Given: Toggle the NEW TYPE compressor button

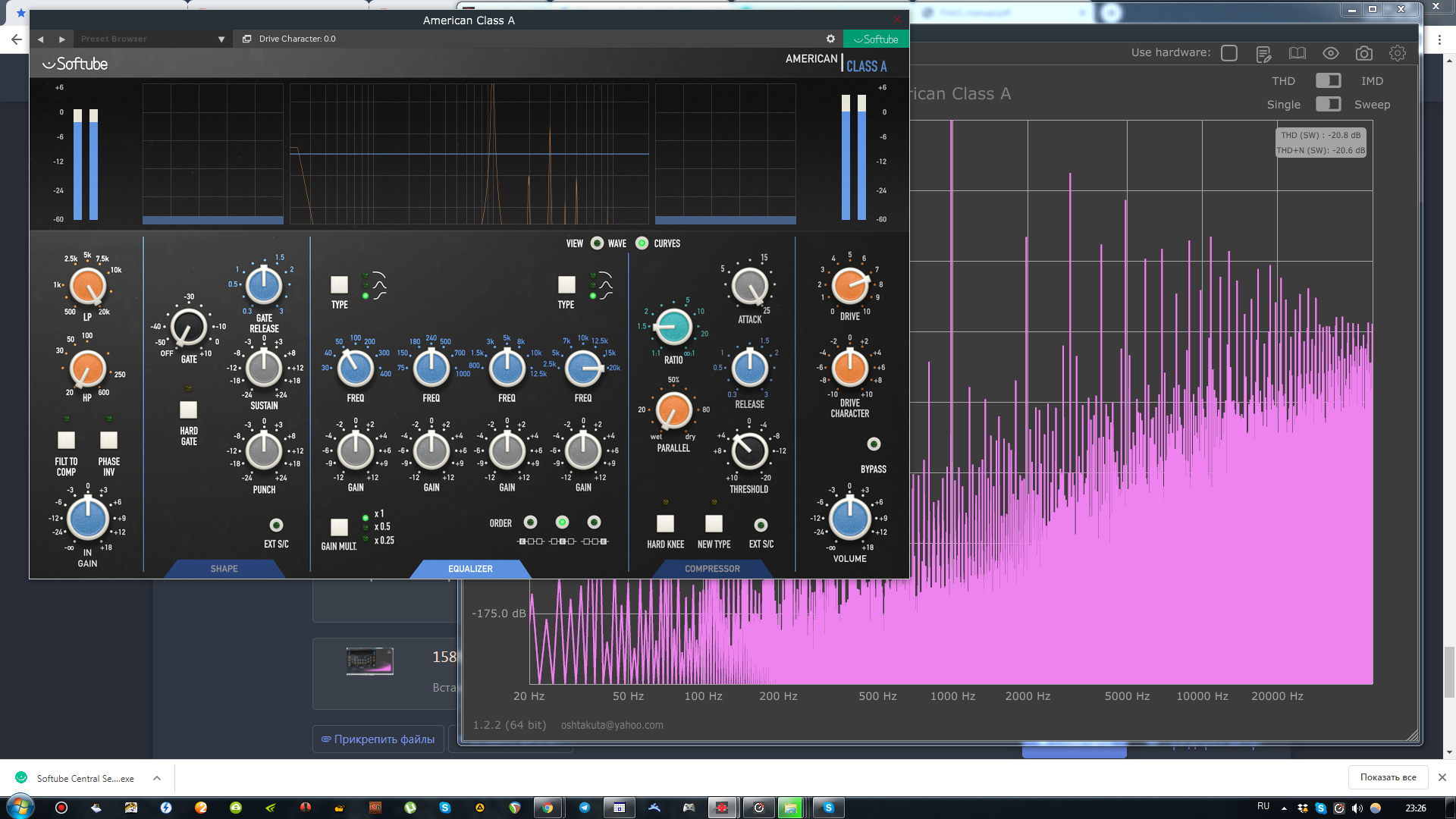Looking at the screenshot, I should [714, 523].
